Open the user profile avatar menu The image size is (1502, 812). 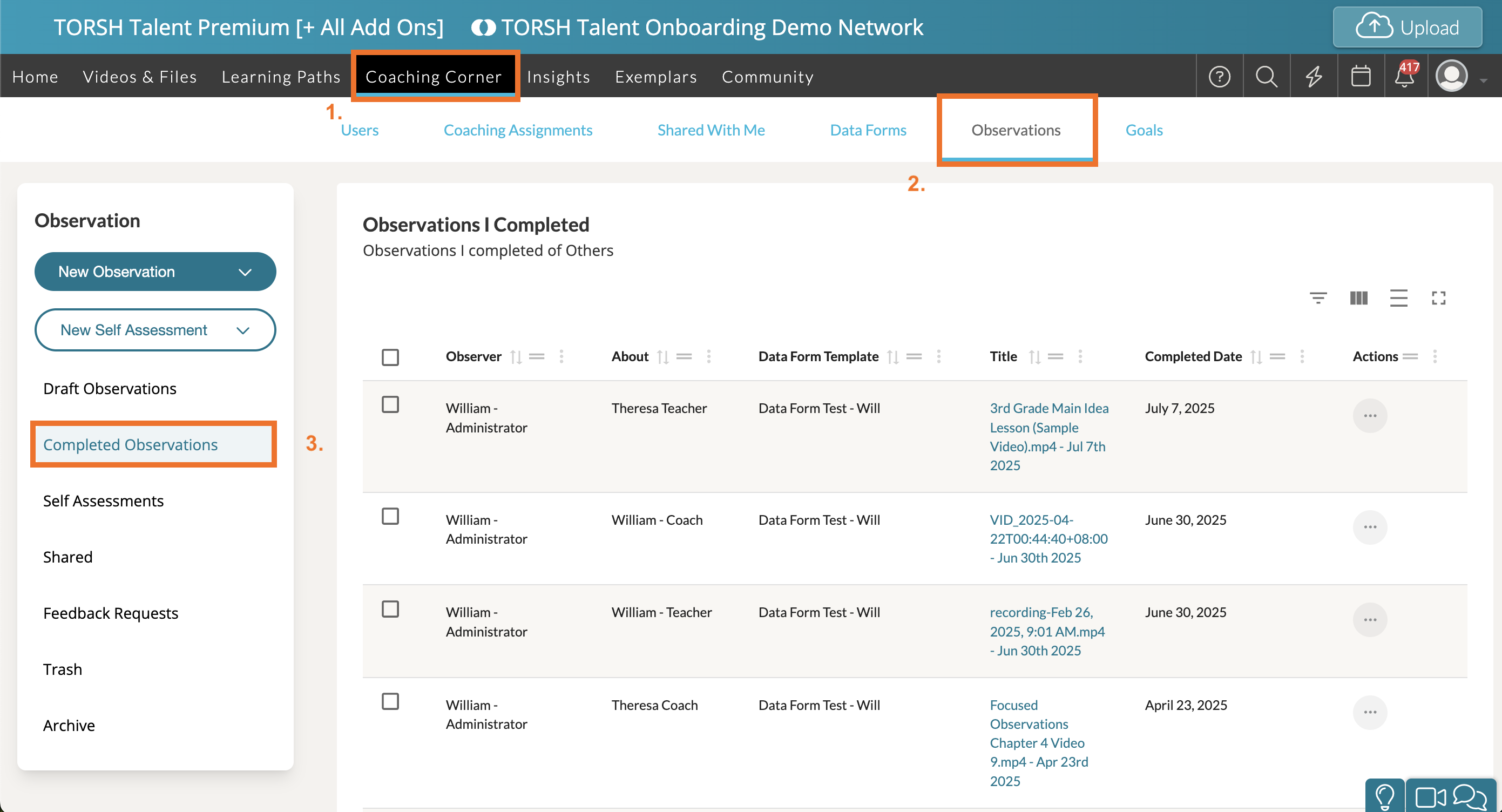1452,76
